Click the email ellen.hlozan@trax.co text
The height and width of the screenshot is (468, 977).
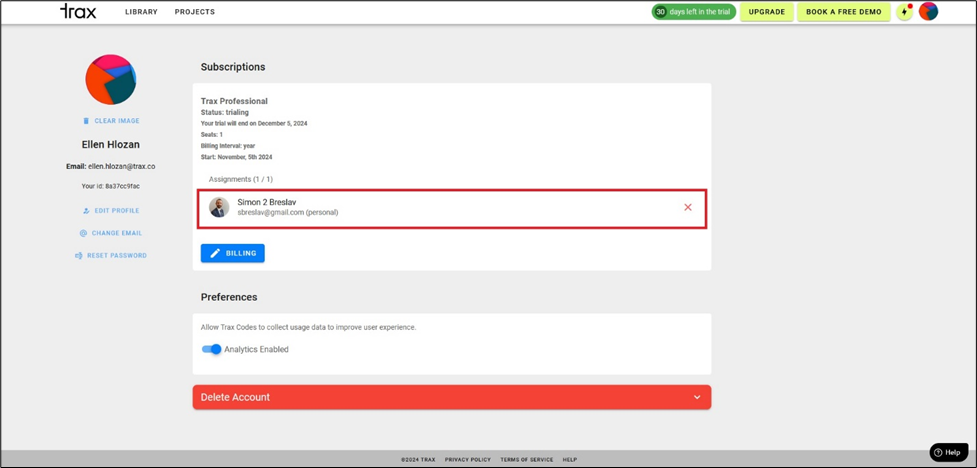pos(122,166)
